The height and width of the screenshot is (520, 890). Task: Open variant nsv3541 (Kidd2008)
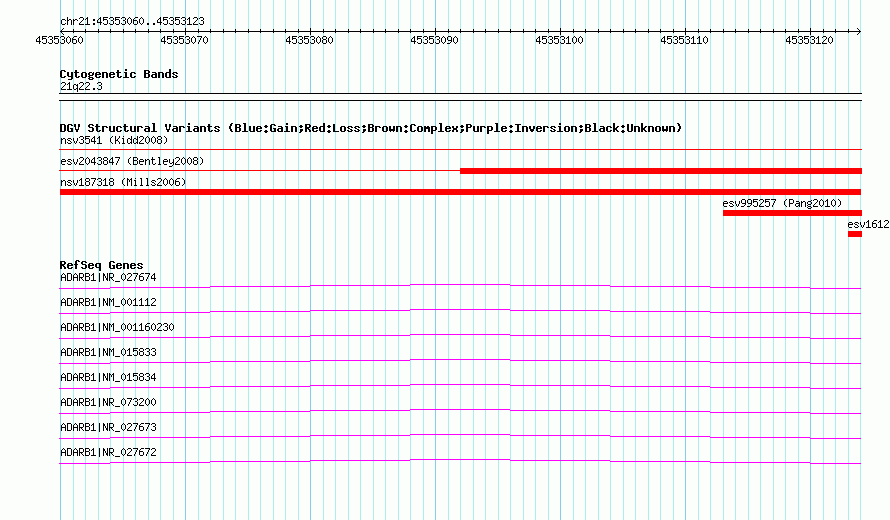(114, 140)
